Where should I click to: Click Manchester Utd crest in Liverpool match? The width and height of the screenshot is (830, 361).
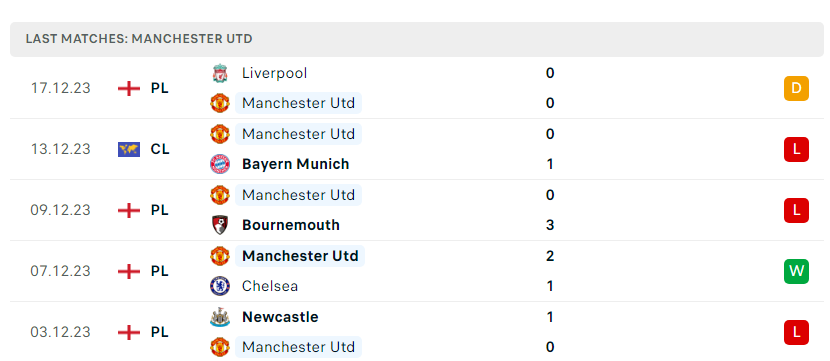220,103
